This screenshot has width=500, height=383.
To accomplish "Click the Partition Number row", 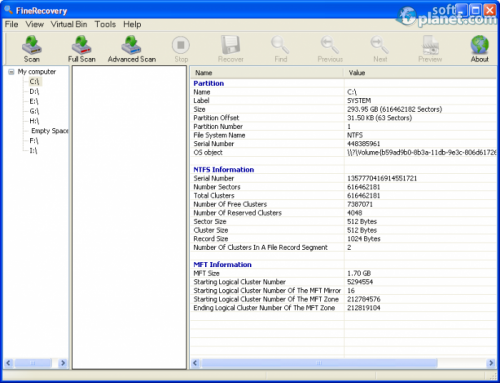I will click(x=343, y=127).
